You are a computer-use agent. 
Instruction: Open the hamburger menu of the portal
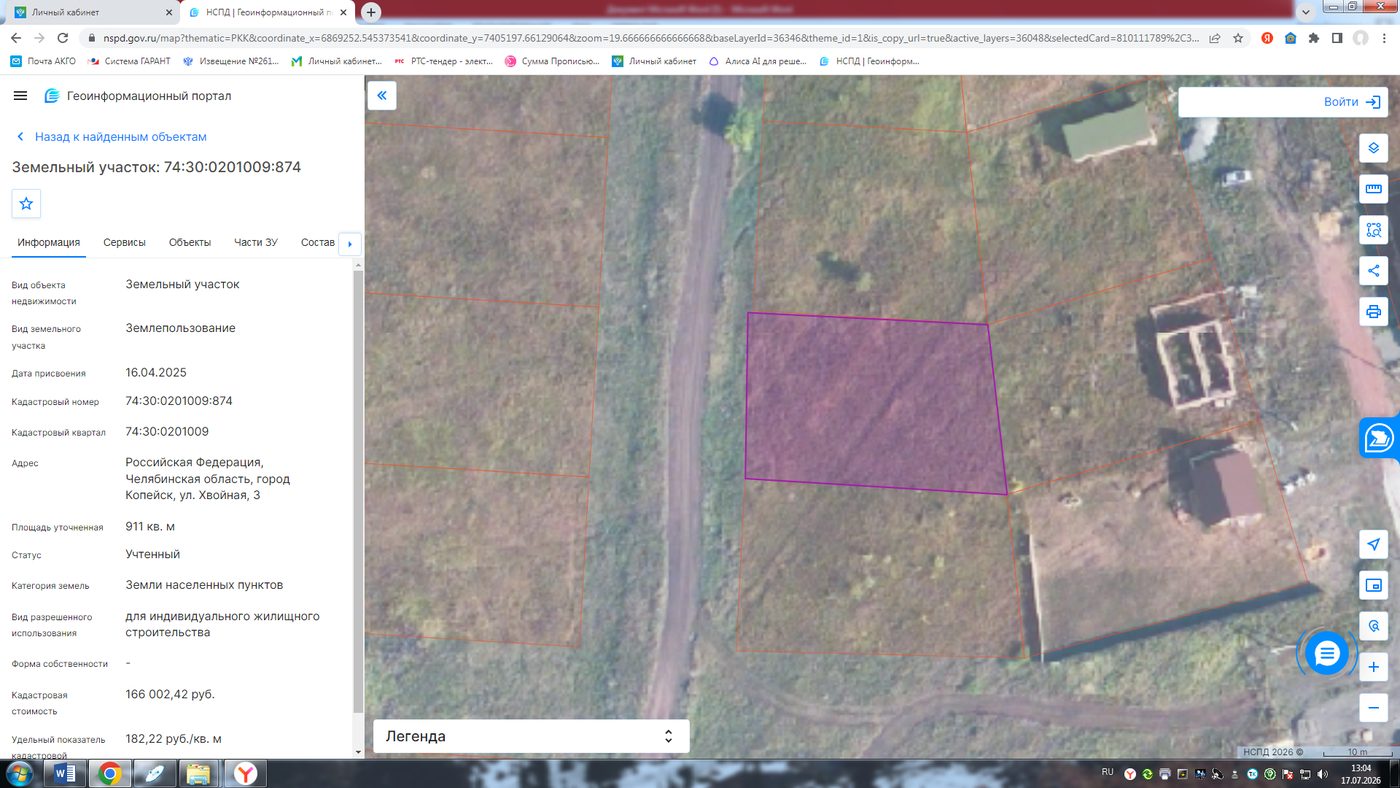20,95
